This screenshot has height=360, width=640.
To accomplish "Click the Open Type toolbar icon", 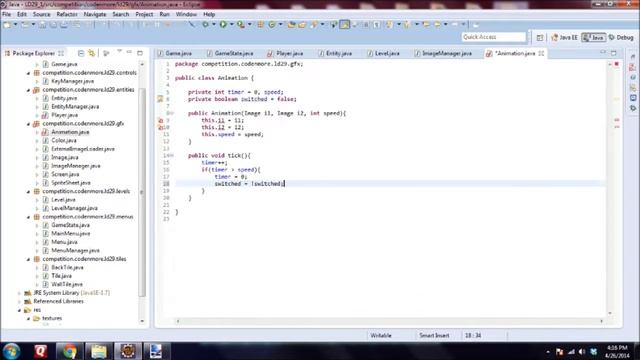I will point(291,24).
